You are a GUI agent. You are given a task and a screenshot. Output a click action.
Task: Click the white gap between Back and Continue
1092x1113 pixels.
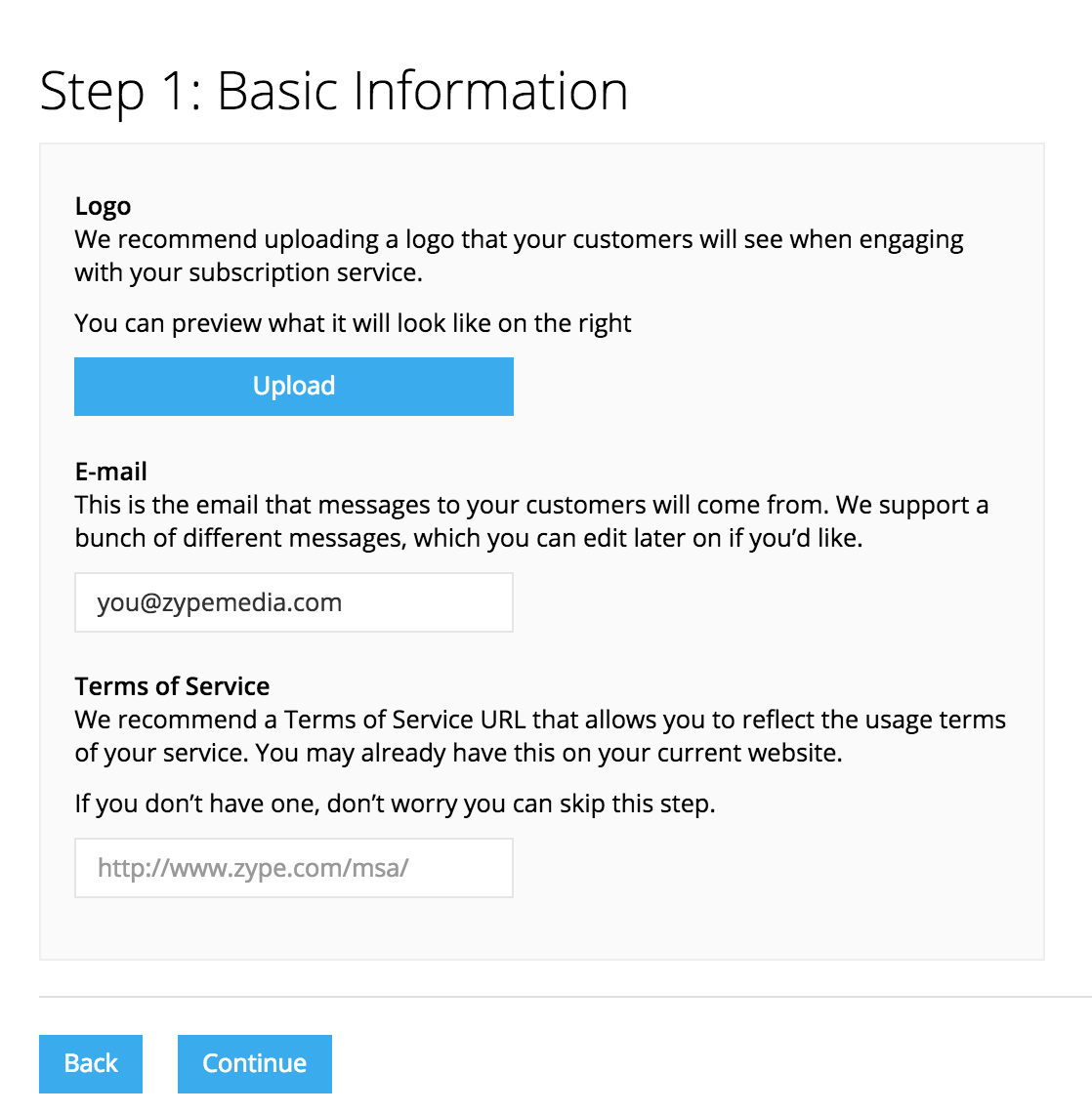[x=160, y=1063]
